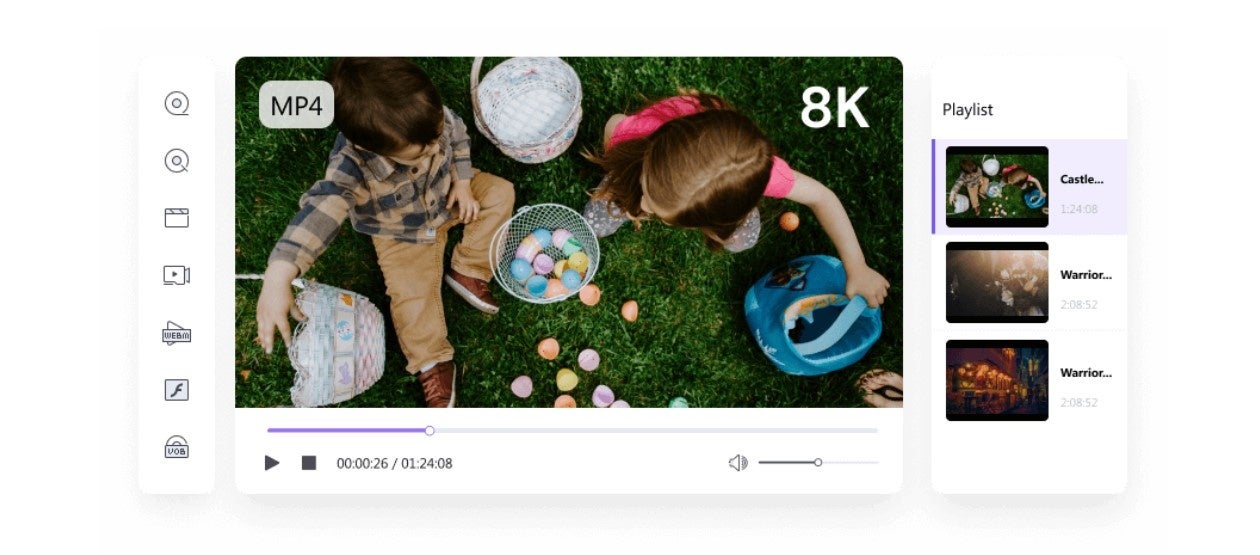The width and height of the screenshot is (1260, 555).
Task: Stop video playback
Action: 309,463
